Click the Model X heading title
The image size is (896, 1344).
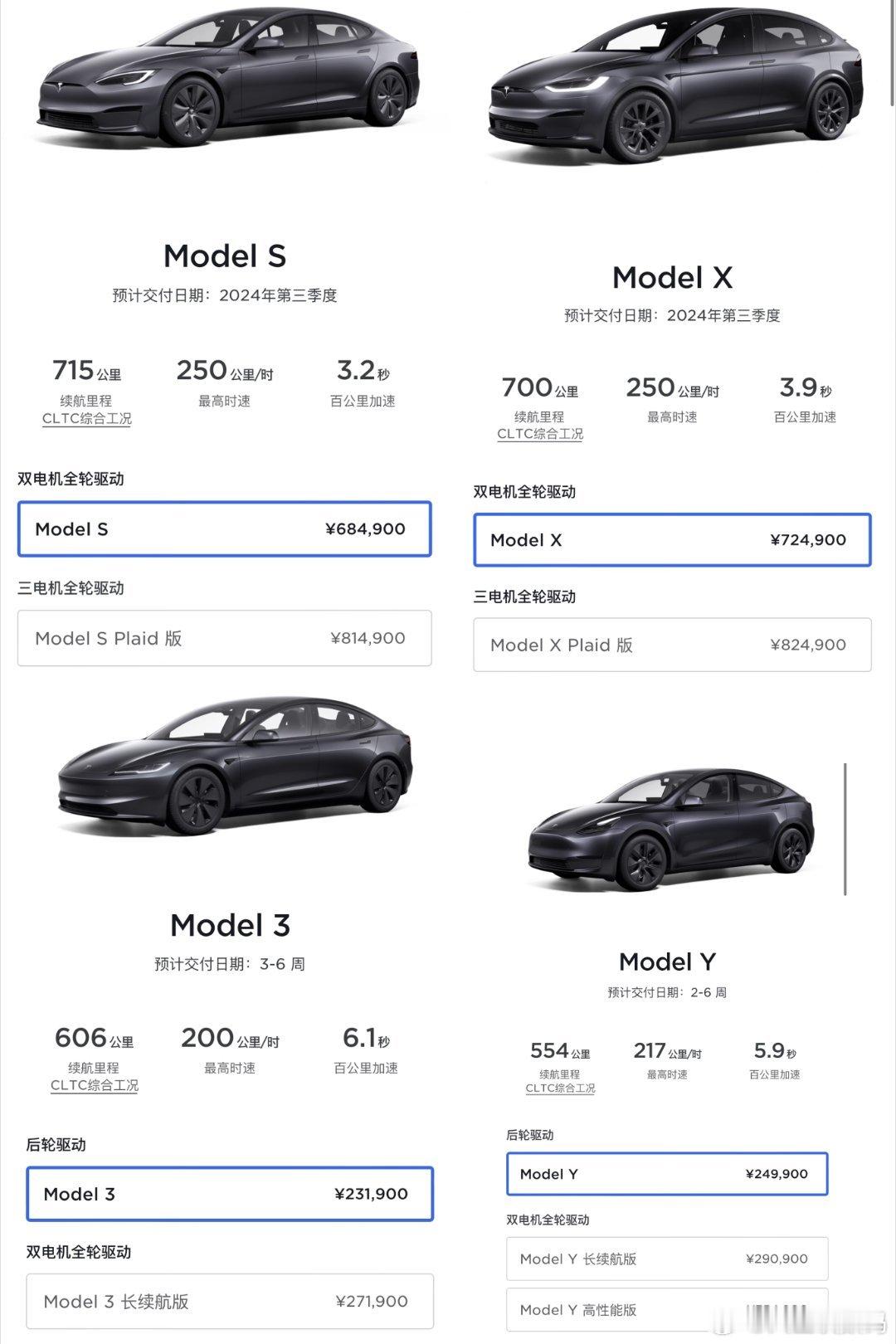(672, 277)
